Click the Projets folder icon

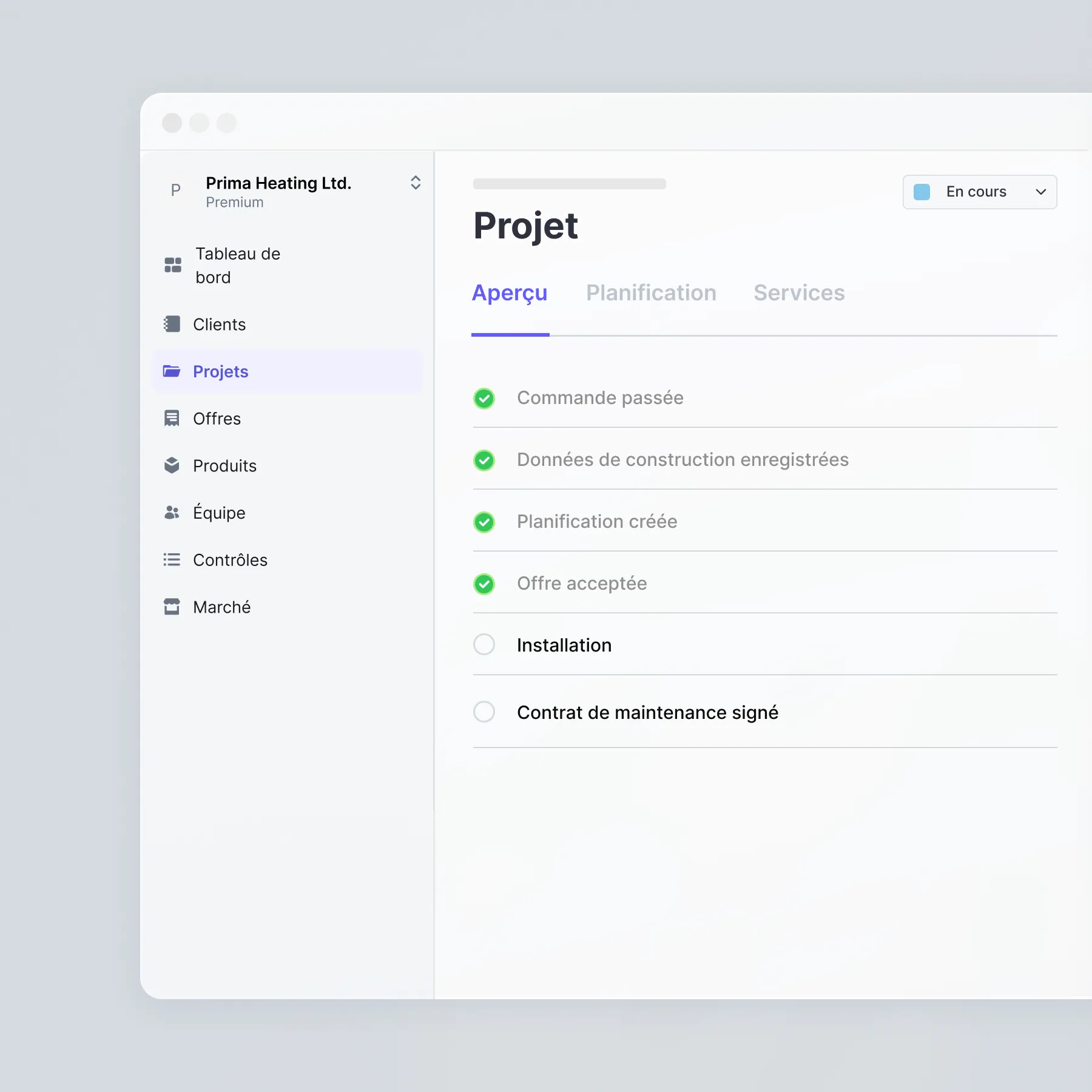[x=172, y=371]
